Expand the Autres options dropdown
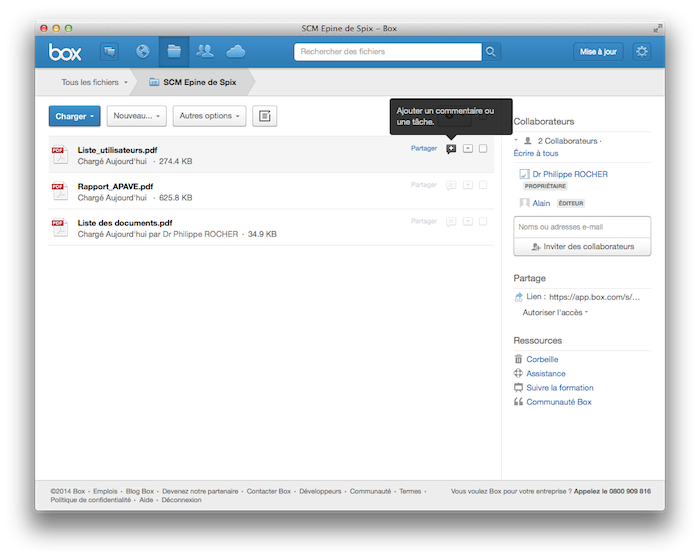Screen dimensions: 700x559 pos(209,116)
